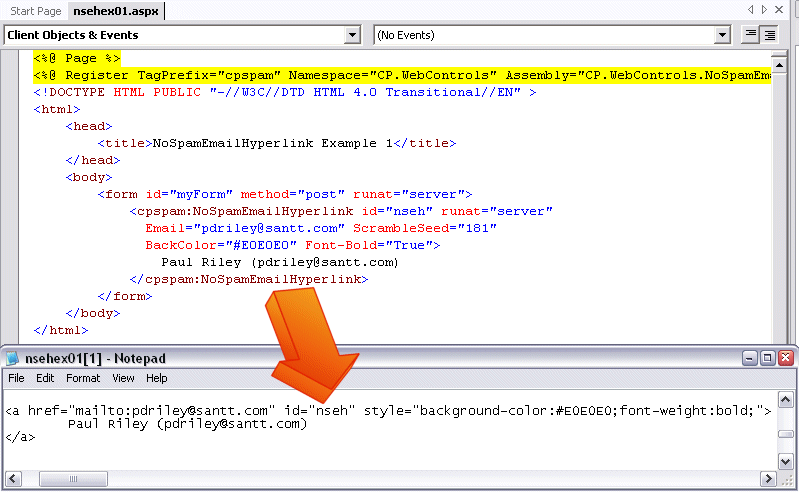Click the Register TagPrefix directive line
The height and width of the screenshot is (492, 799).
[402, 75]
